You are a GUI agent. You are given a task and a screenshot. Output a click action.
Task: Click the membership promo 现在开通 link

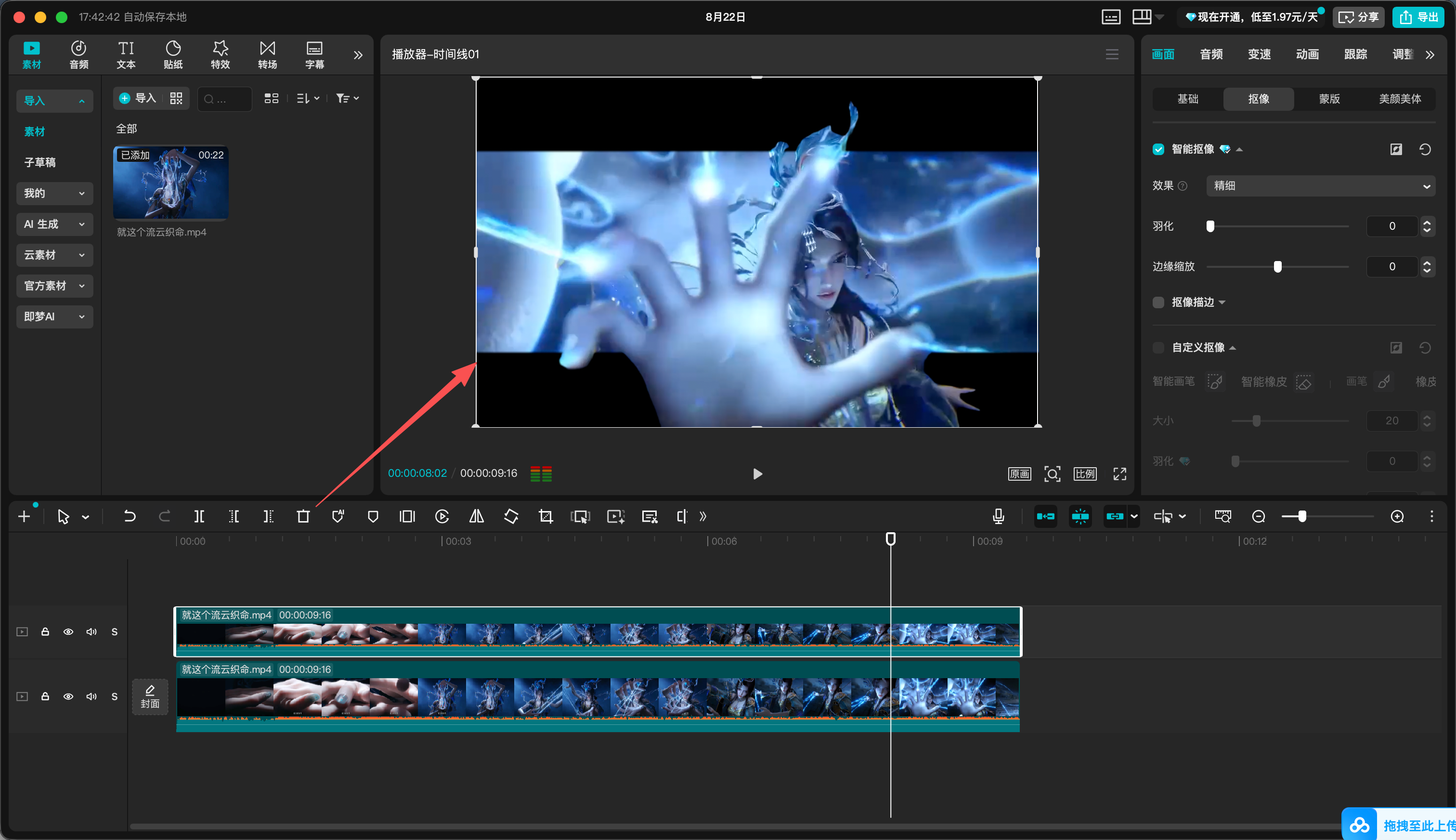[x=1251, y=17]
